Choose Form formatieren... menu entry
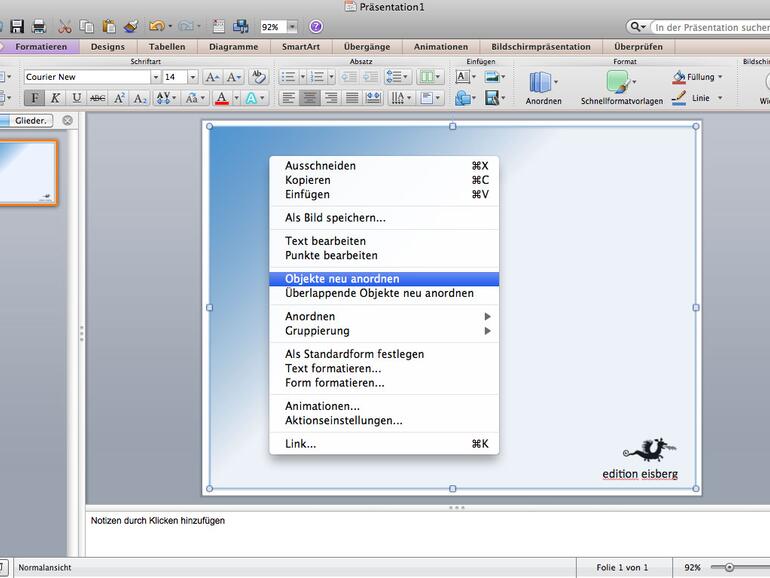 coord(384,383)
